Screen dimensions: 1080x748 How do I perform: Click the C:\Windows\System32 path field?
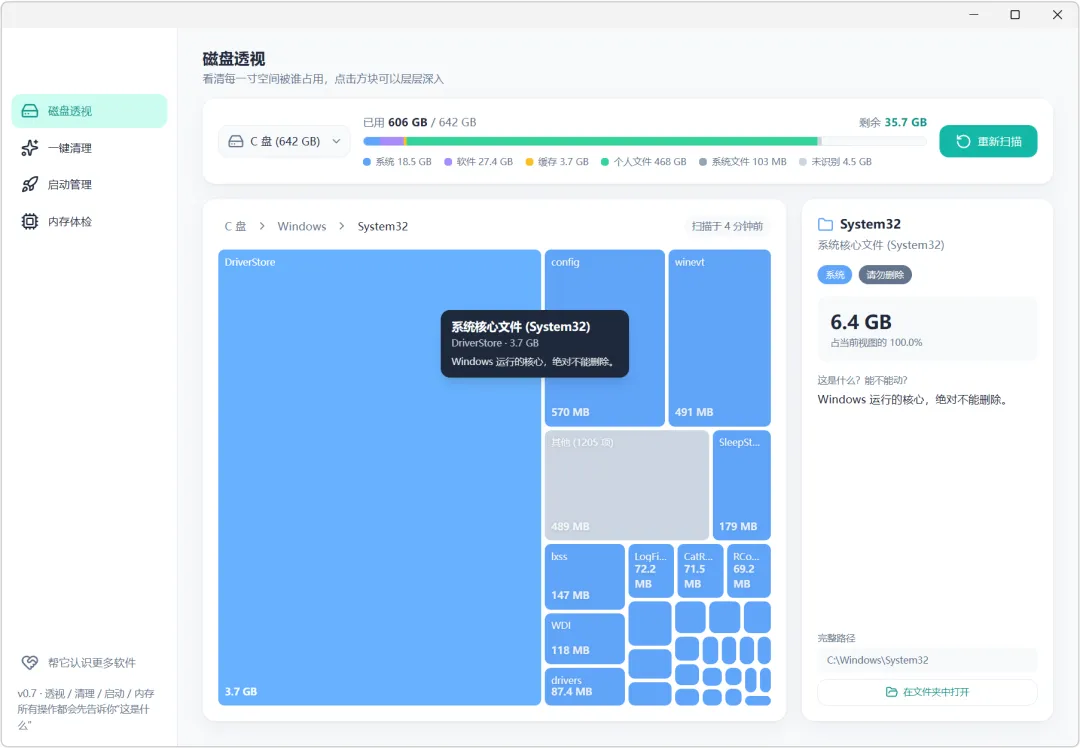point(927,660)
